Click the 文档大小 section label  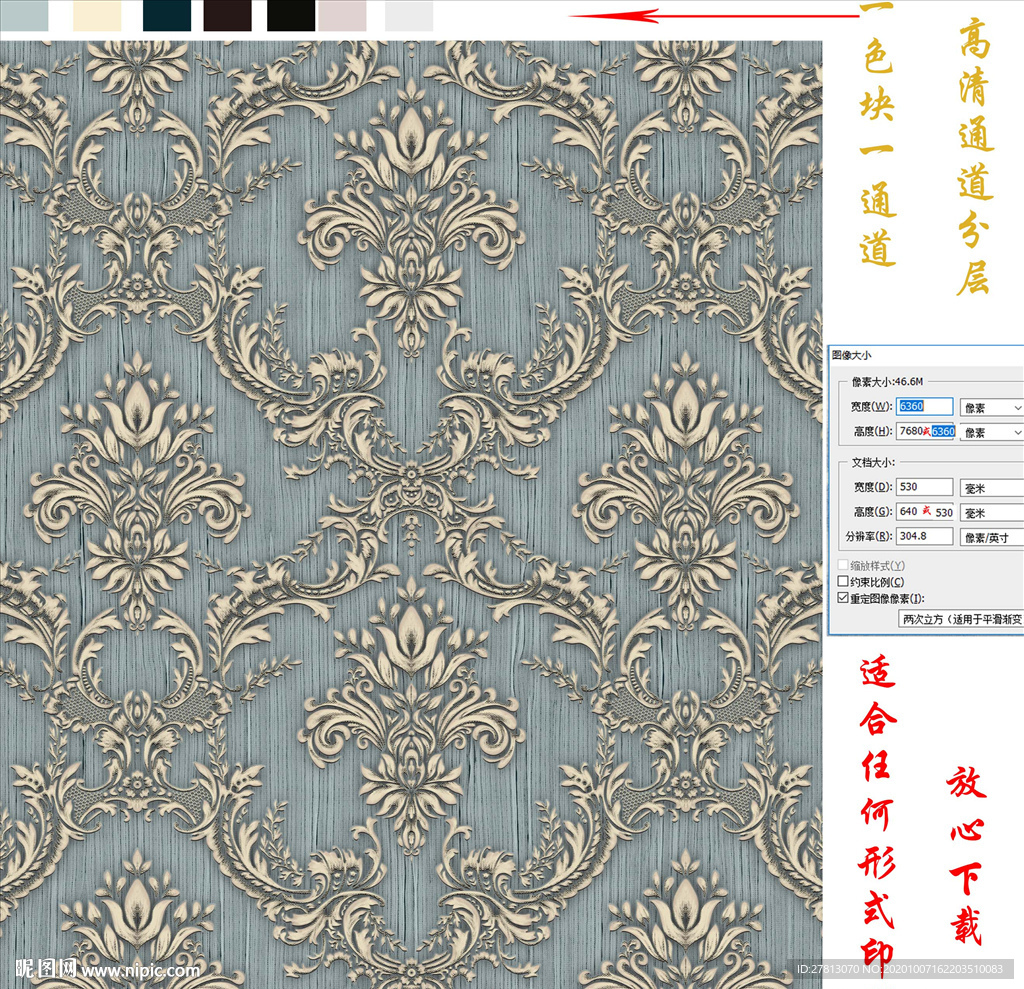tap(873, 462)
